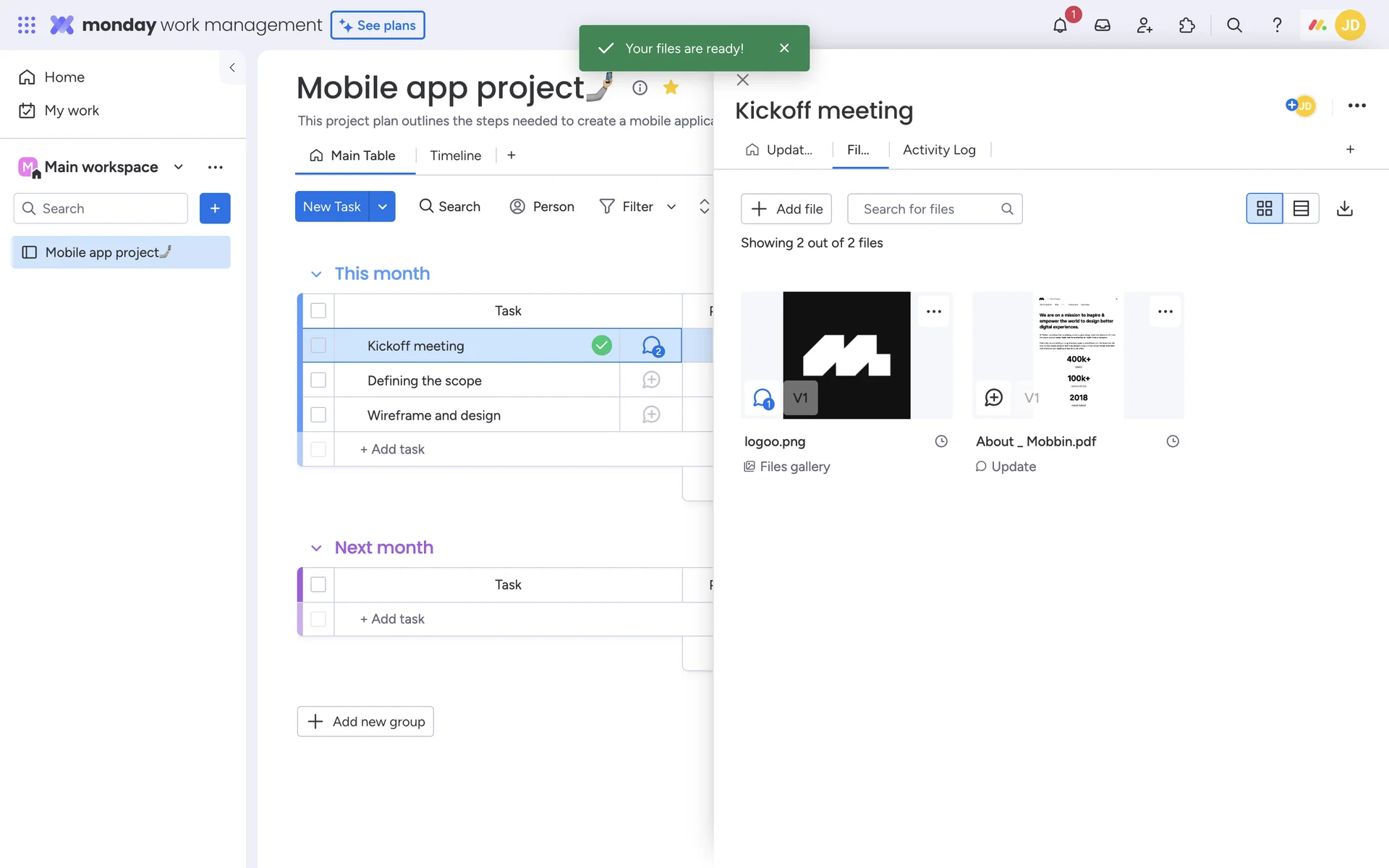Open the inbox tray icon
This screenshot has width=1389, height=868.
(x=1102, y=25)
